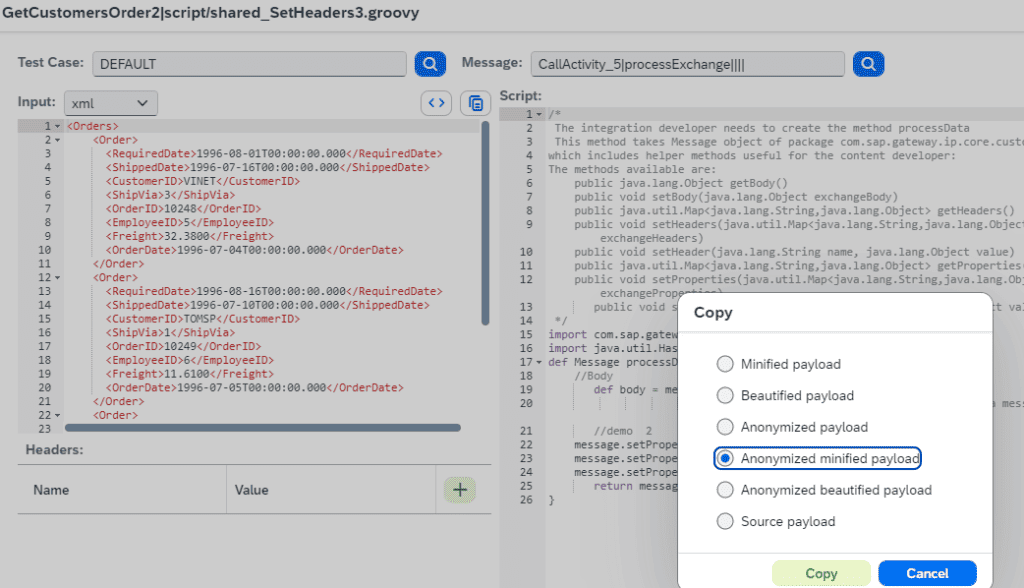Click the Test Case search icon
The width and height of the screenshot is (1024, 588).
tap(430, 64)
